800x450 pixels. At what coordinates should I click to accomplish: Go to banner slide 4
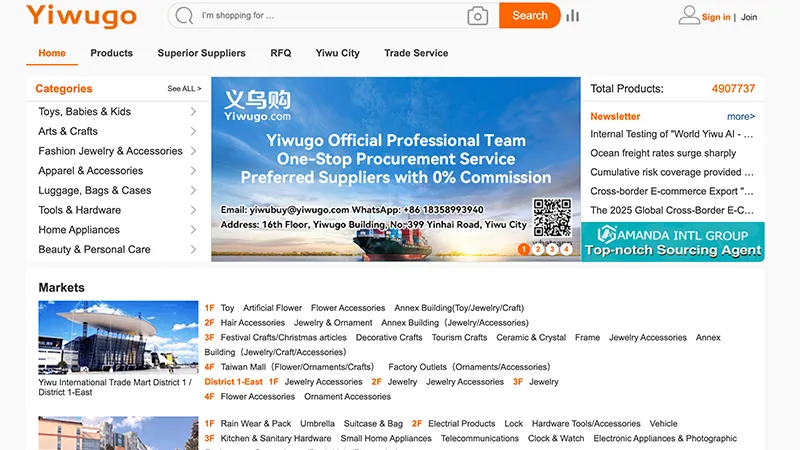coord(566,249)
